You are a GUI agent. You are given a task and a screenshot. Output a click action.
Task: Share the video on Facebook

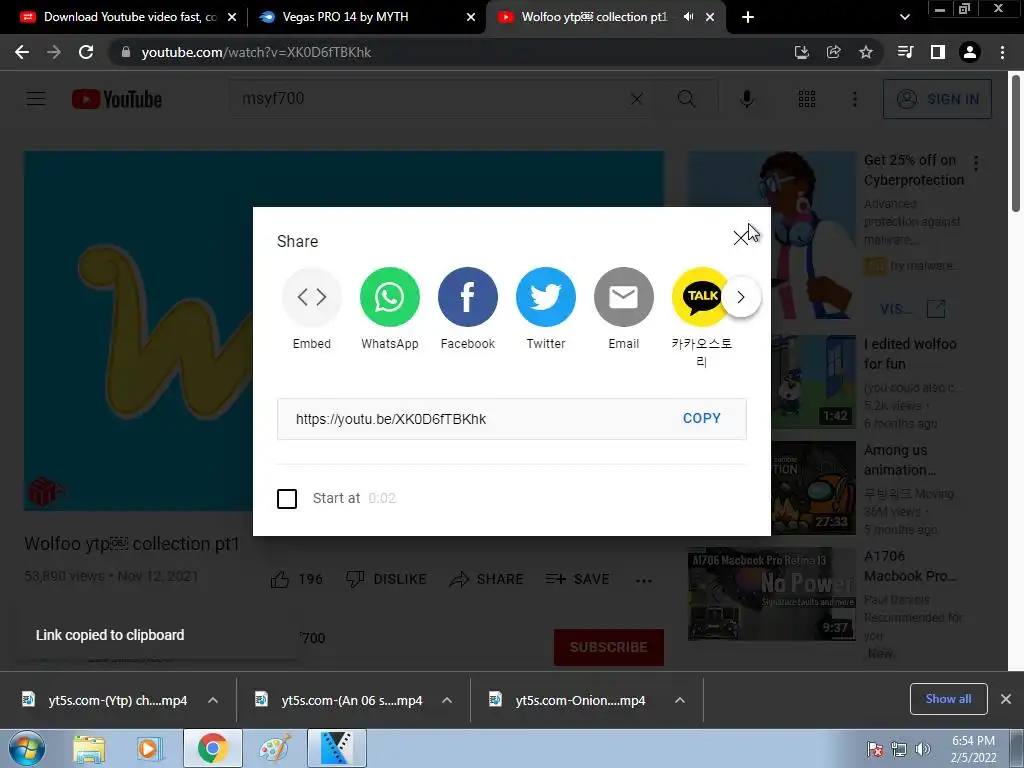coord(468,297)
